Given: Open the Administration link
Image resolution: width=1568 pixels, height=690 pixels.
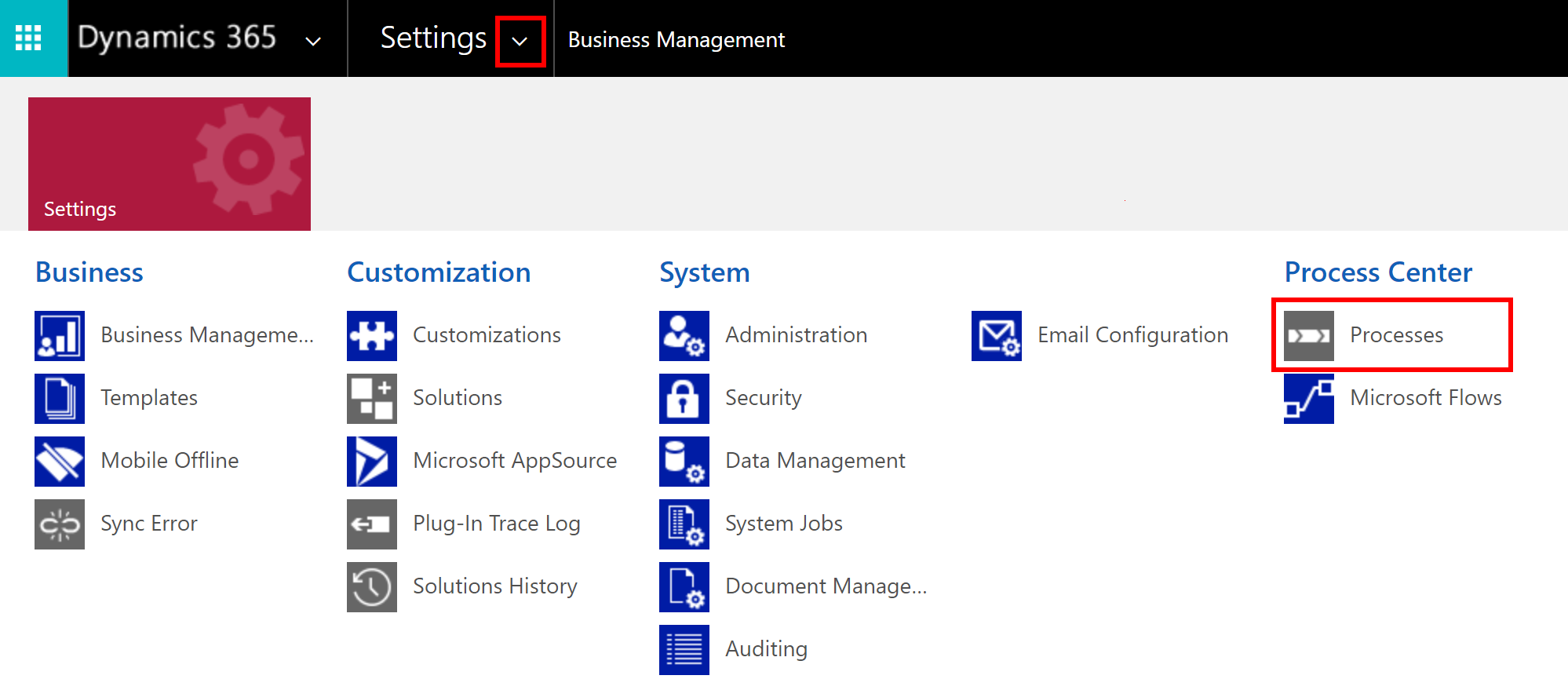Looking at the screenshot, I should coord(796,335).
